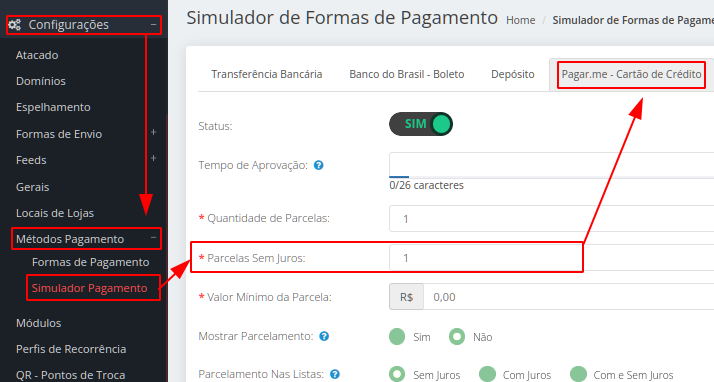Expand the Feeds submenu
This screenshot has width=714, height=382.
pos(153,158)
